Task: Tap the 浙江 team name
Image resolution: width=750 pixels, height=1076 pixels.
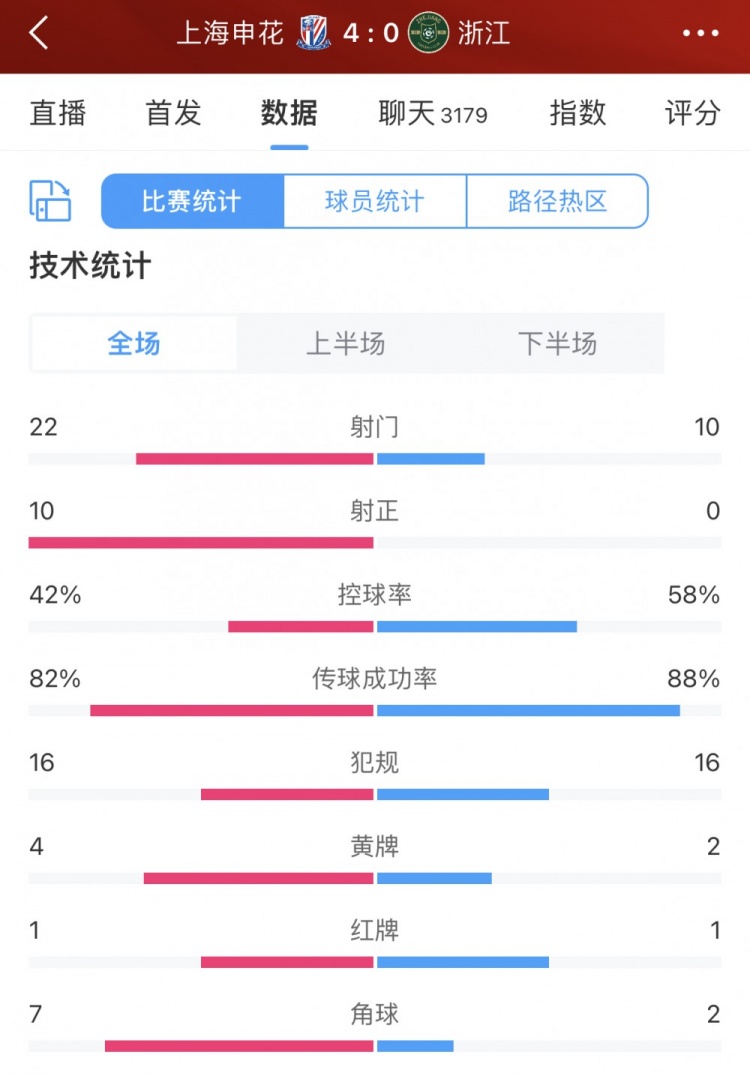Action: 484,33
